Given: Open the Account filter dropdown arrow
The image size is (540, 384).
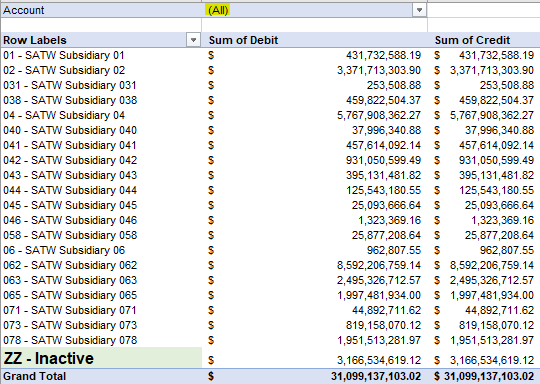Looking at the screenshot, I should [x=419, y=10].
